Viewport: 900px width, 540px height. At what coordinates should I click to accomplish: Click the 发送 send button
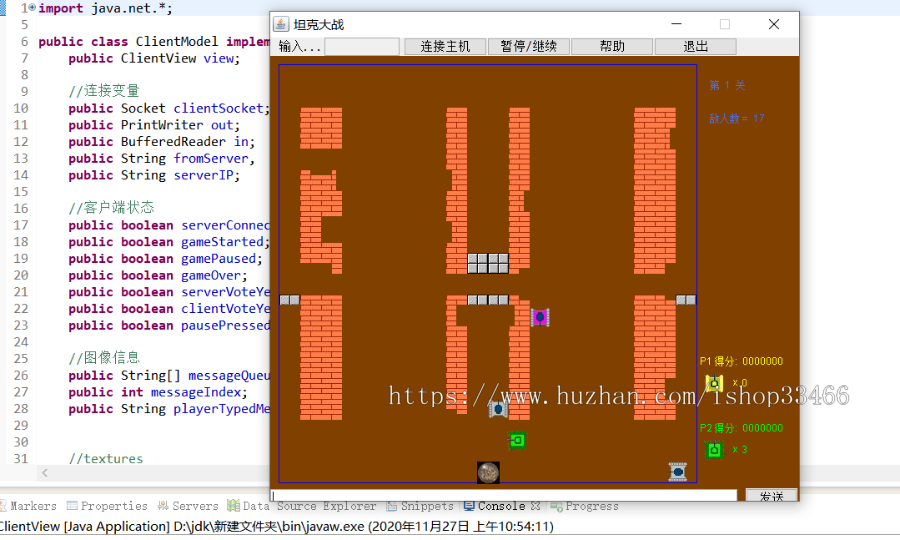pyautogui.click(x=771, y=495)
